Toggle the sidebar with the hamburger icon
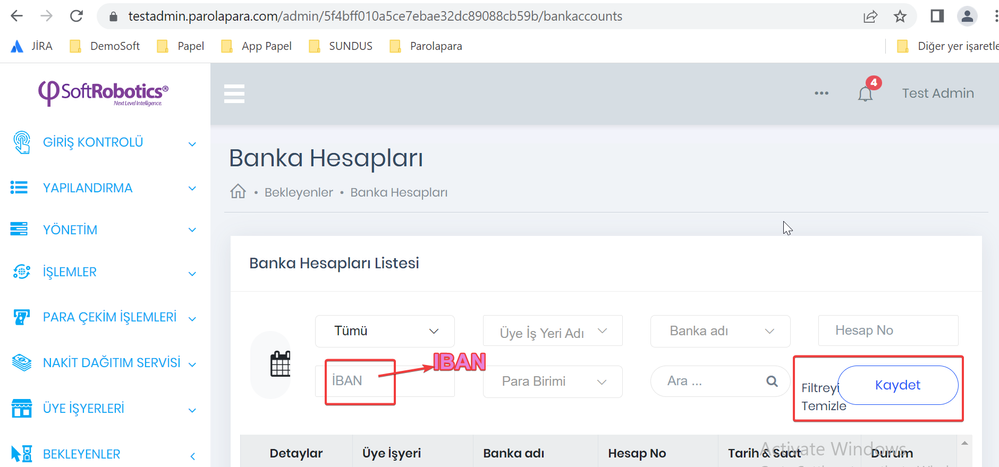The width and height of the screenshot is (999, 467). point(234,94)
